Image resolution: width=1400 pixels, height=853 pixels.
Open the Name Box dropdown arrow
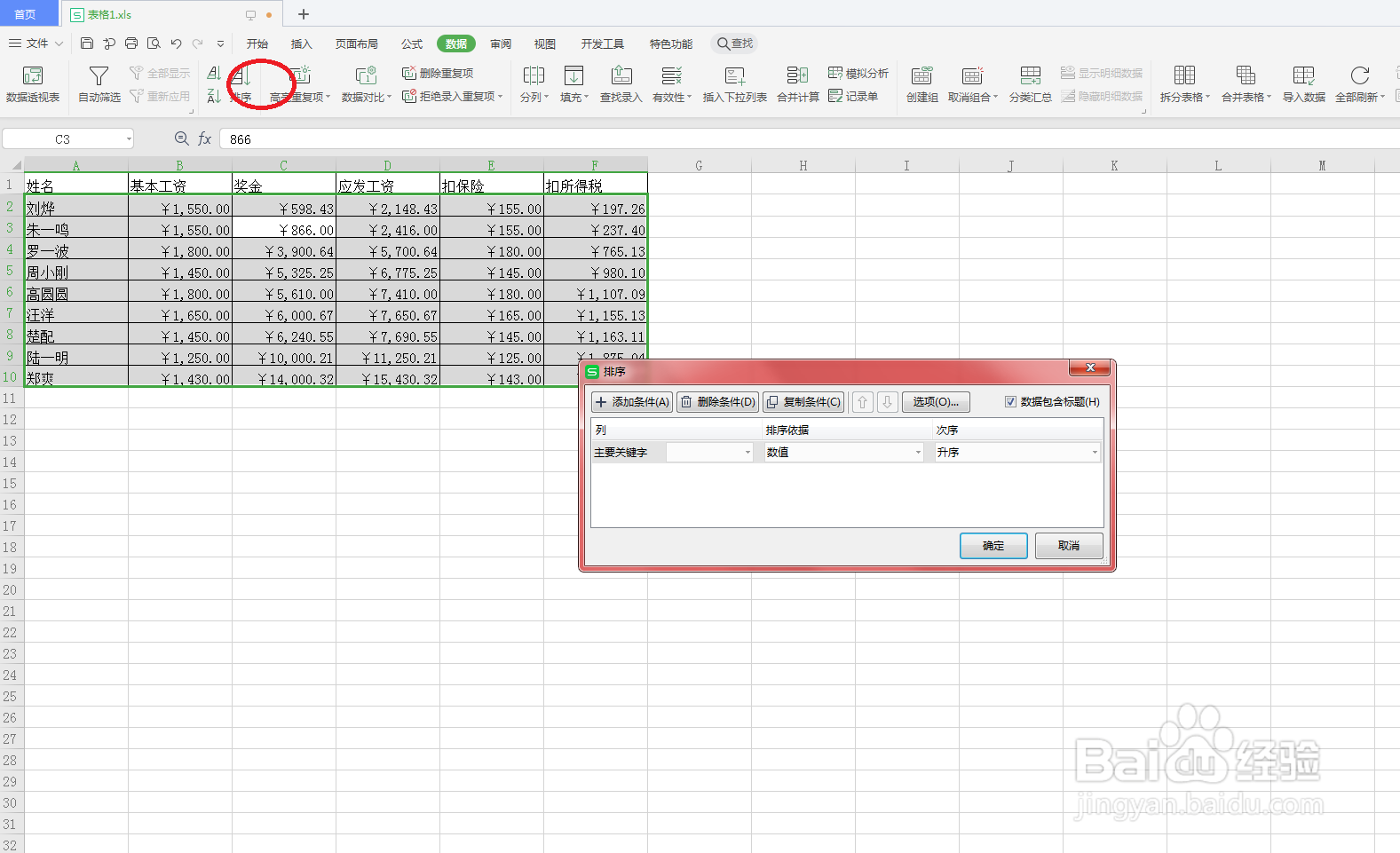coord(129,138)
